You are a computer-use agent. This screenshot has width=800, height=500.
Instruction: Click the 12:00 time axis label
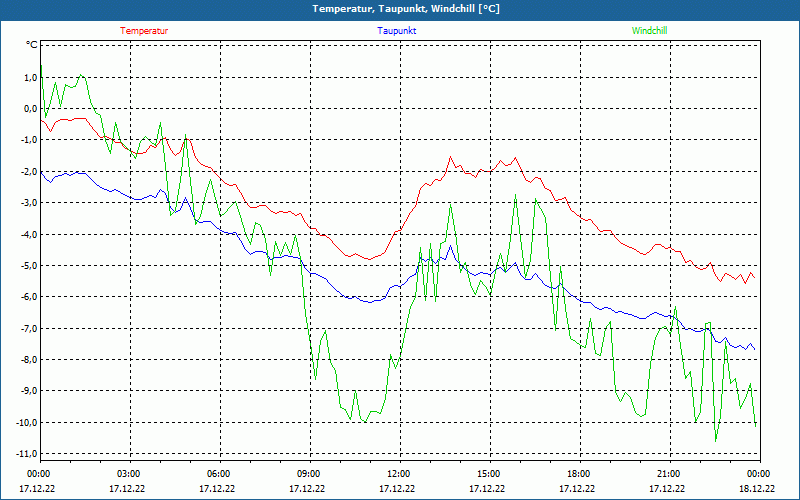400,474
